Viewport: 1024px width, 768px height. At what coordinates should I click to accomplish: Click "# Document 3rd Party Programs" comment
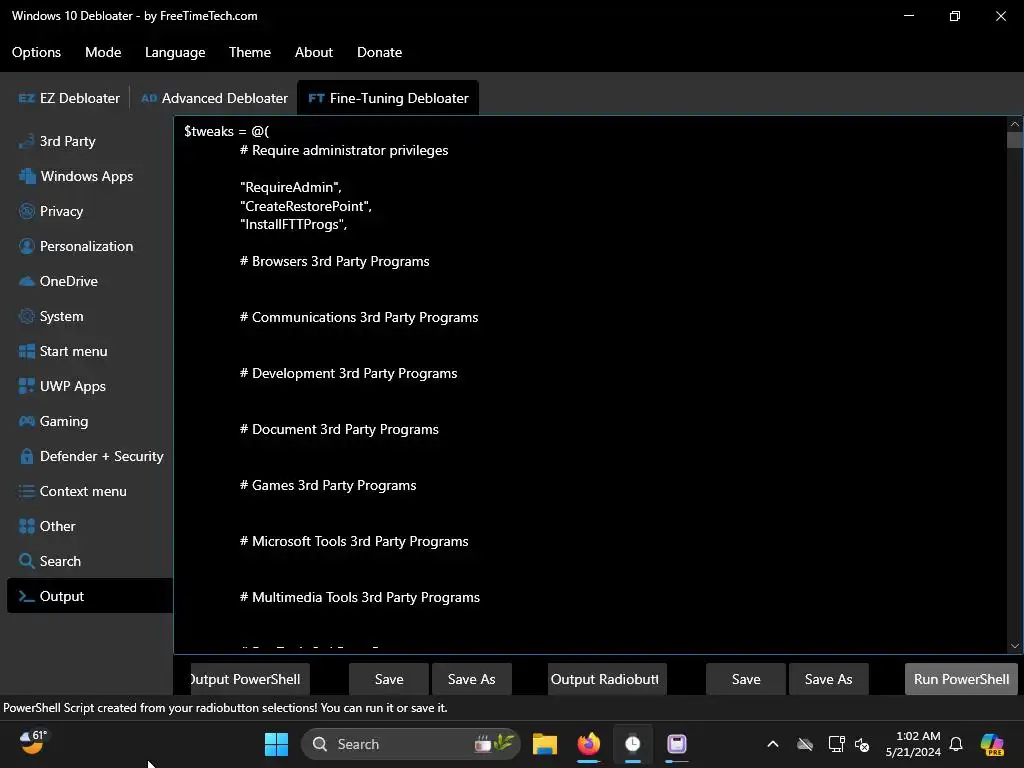pyautogui.click(x=339, y=430)
